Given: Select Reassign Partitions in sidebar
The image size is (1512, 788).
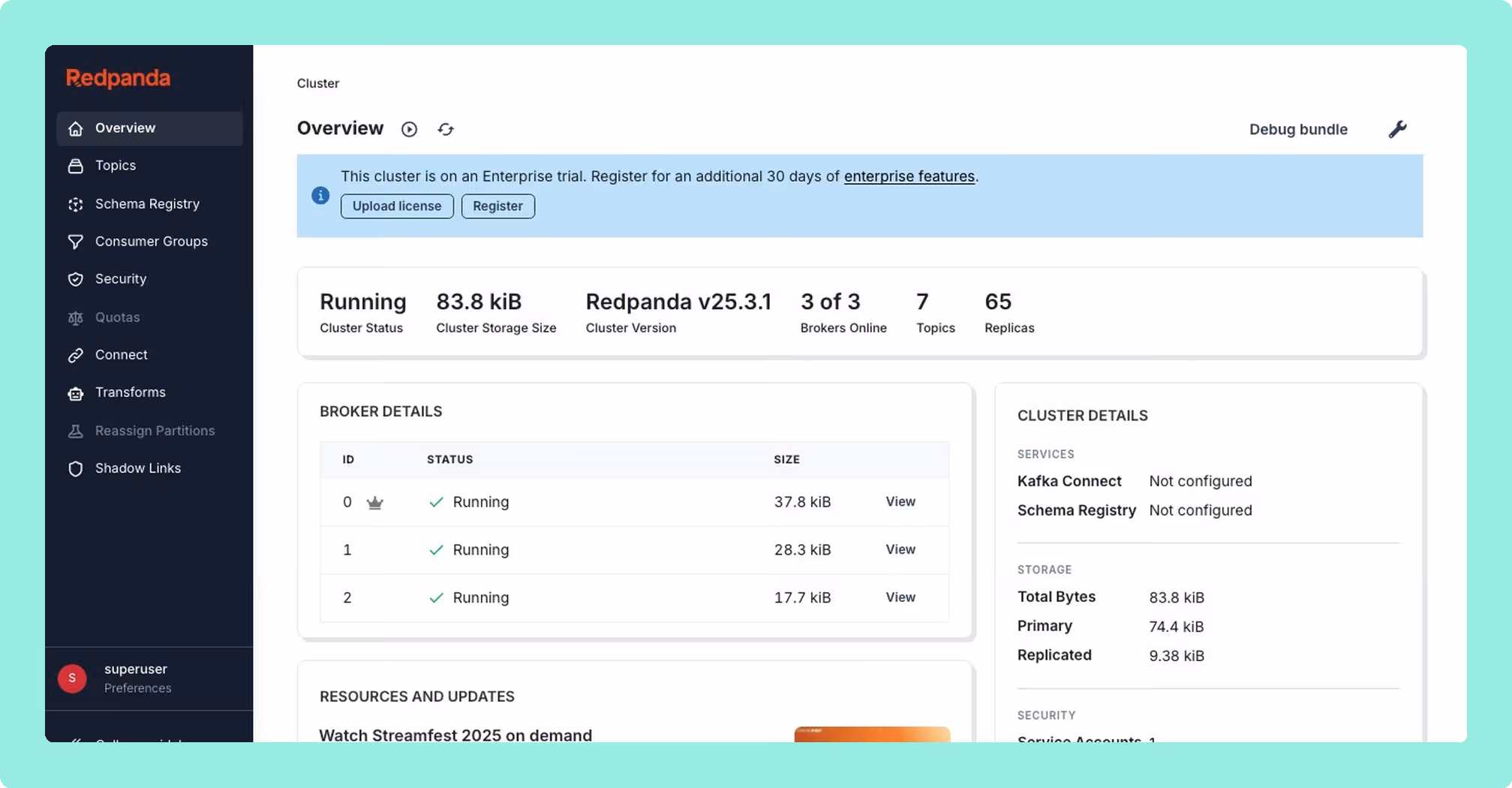Looking at the screenshot, I should click(149, 431).
